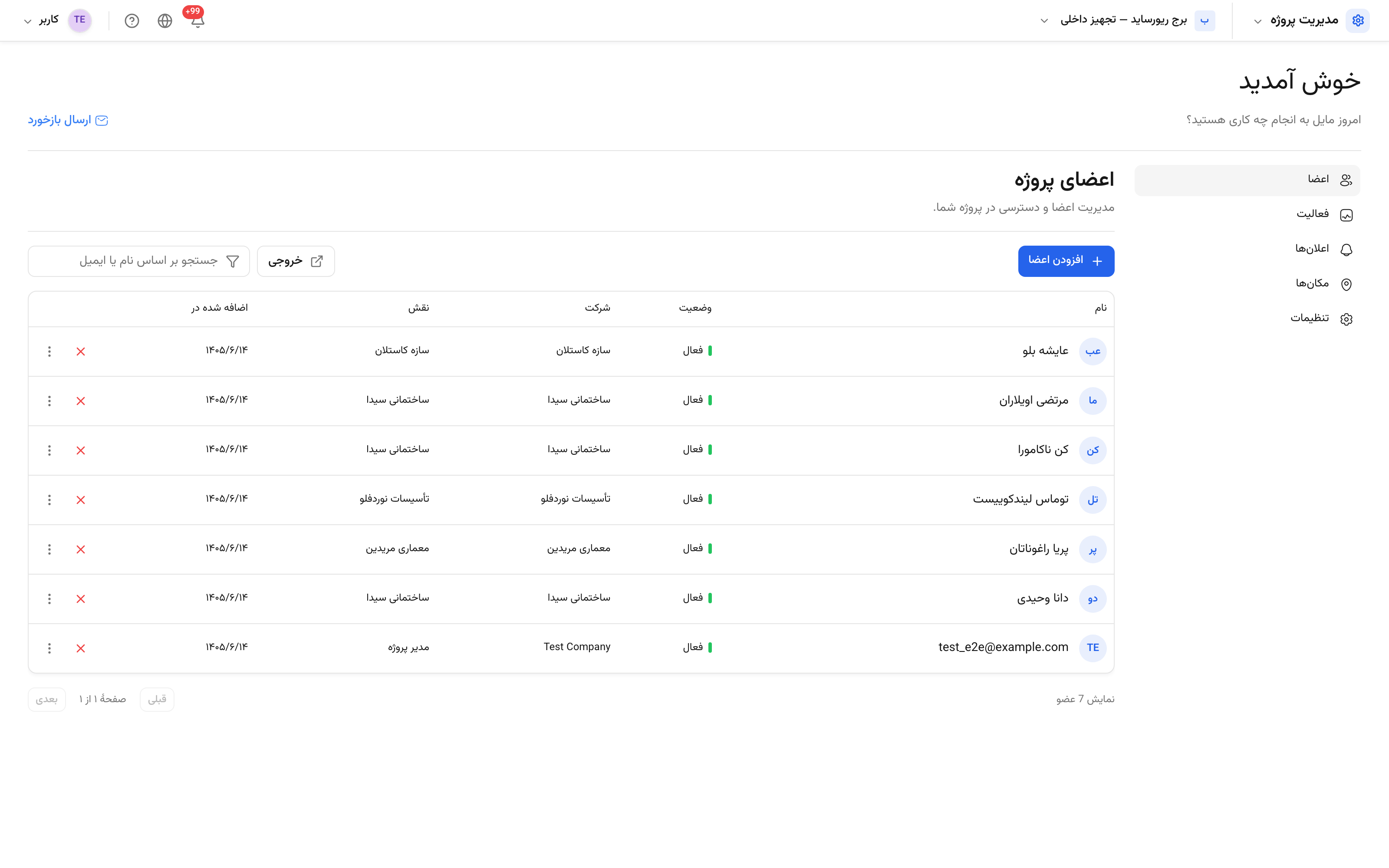Click the language globe icon
The image size is (1389, 868).
point(165,21)
